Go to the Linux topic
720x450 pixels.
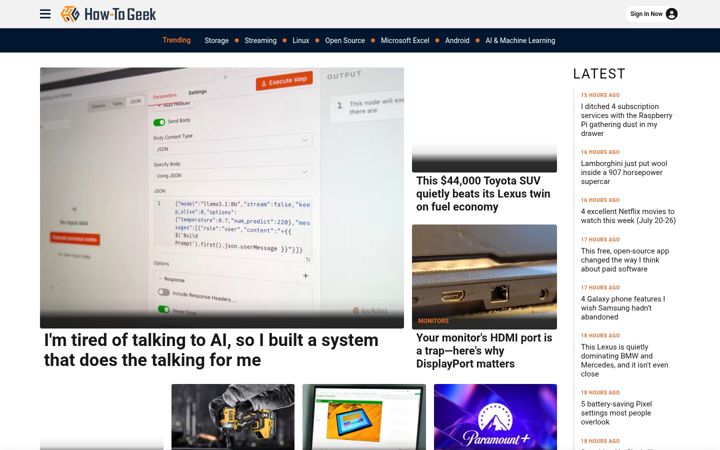click(x=301, y=40)
